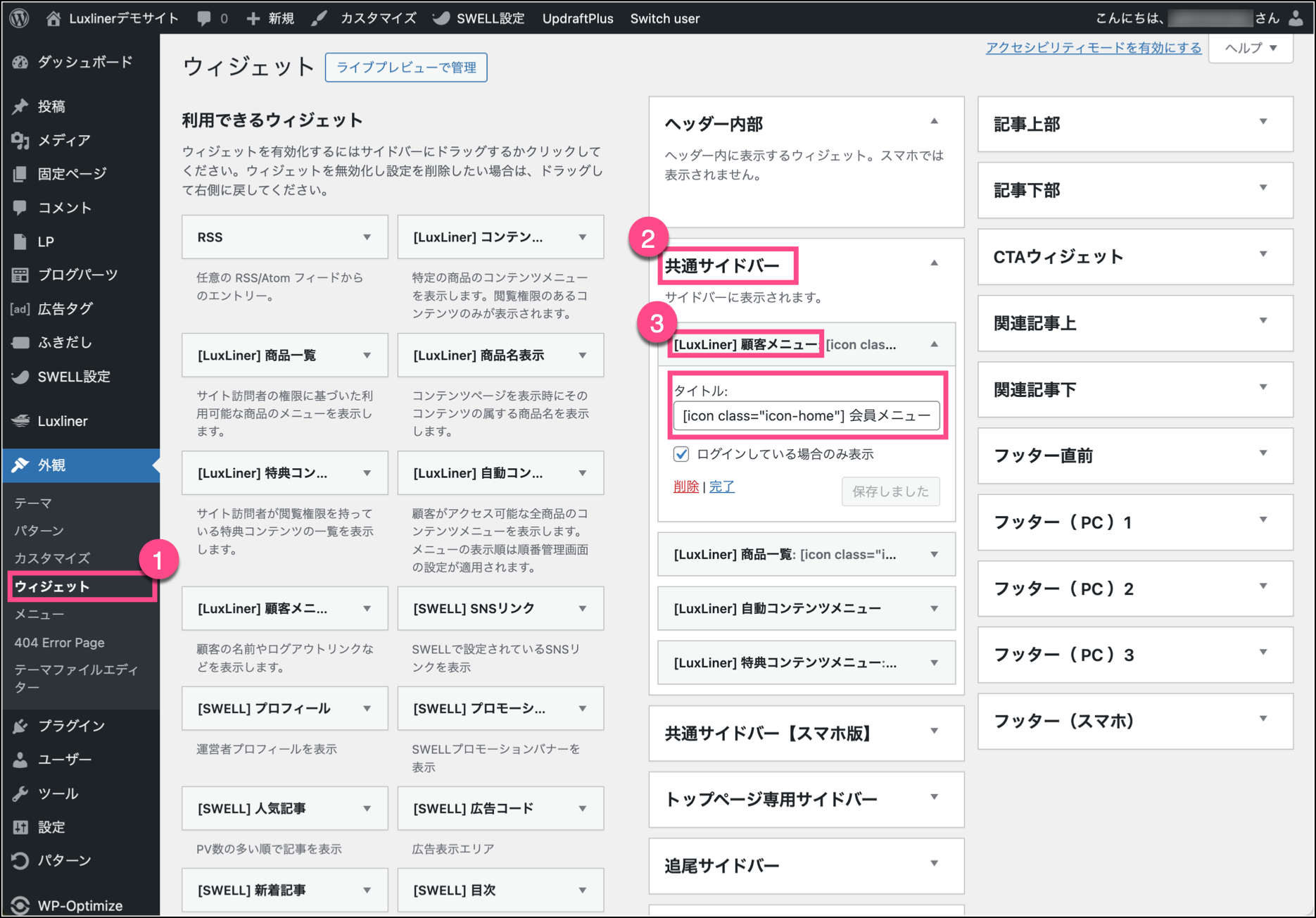The image size is (1316, 918).
Task: Click the 削除 link in widget
Action: (x=685, y=486)
